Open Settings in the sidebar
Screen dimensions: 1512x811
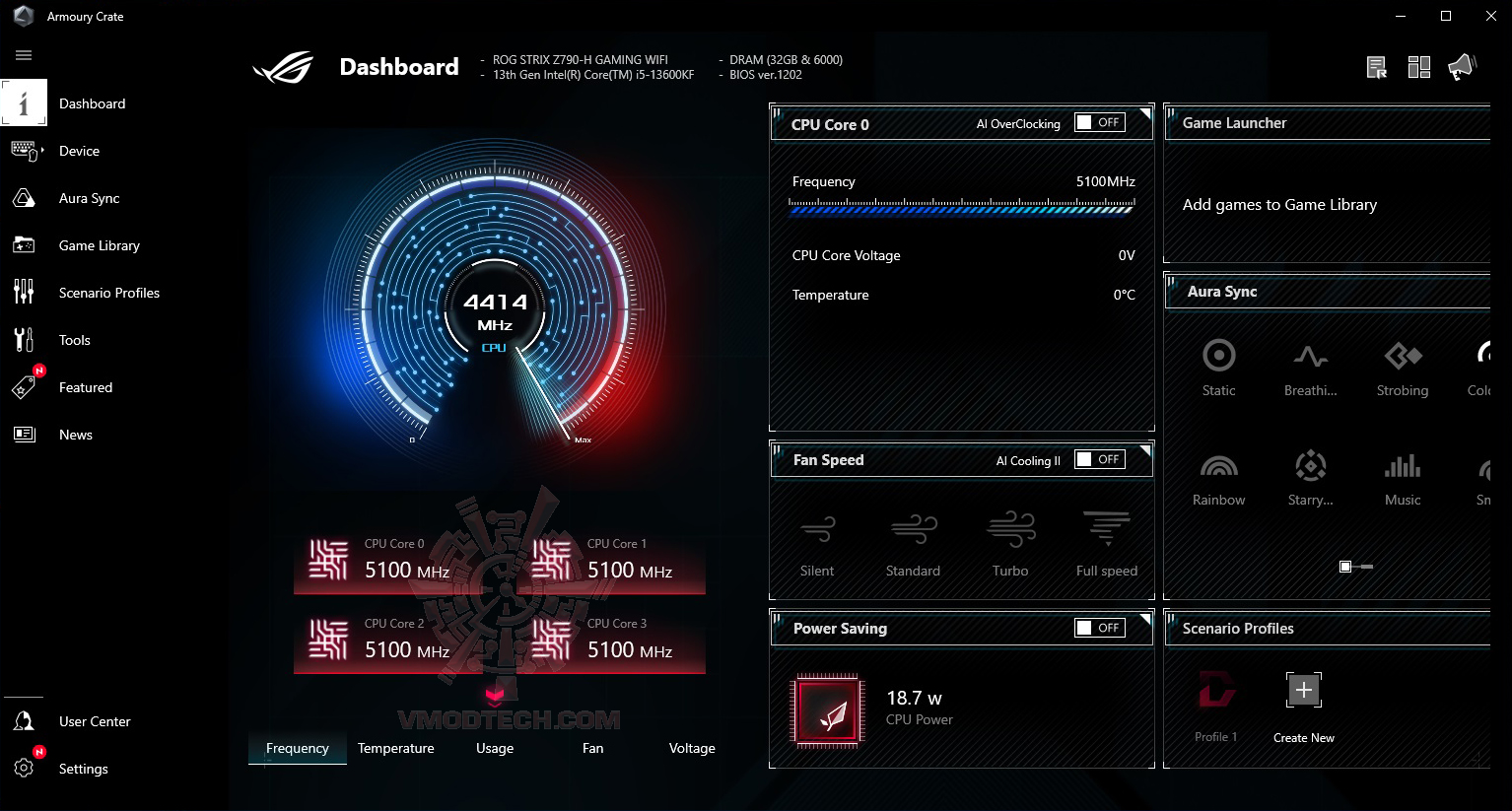click(x=83, y=769)
